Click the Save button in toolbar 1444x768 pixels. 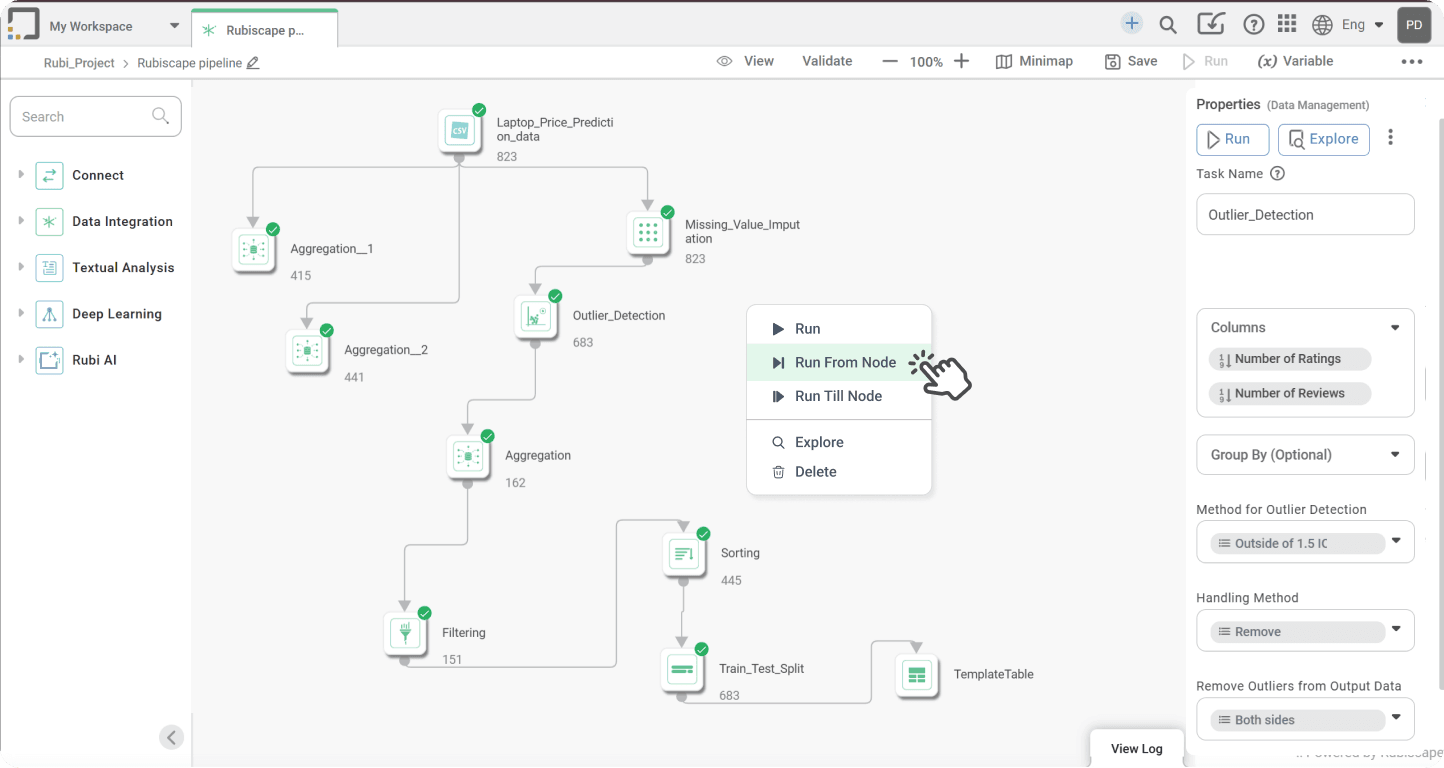1131,61
